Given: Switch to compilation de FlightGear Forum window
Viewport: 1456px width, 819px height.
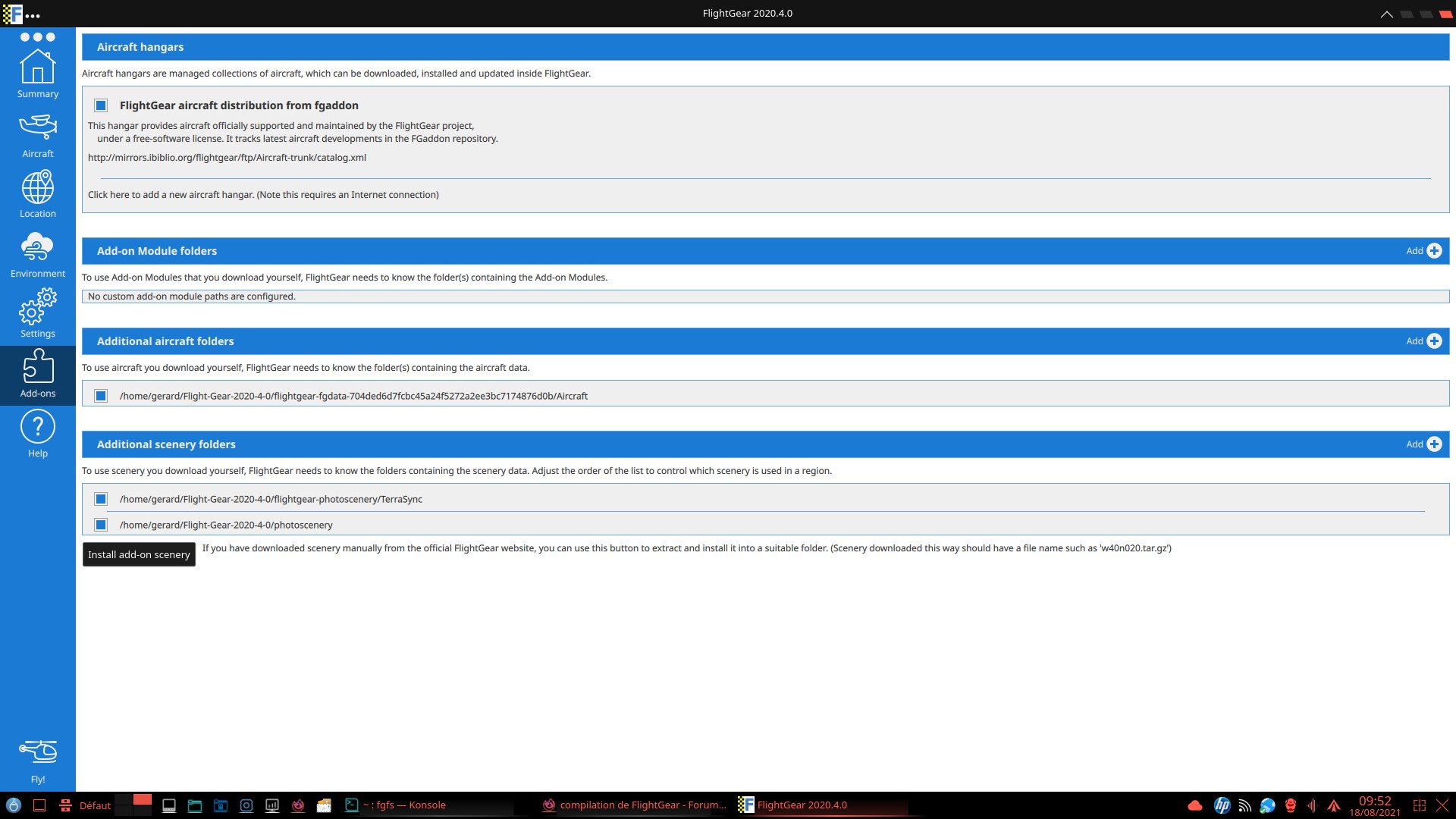Looking at the screenshot, I should [x=635, y=805].
